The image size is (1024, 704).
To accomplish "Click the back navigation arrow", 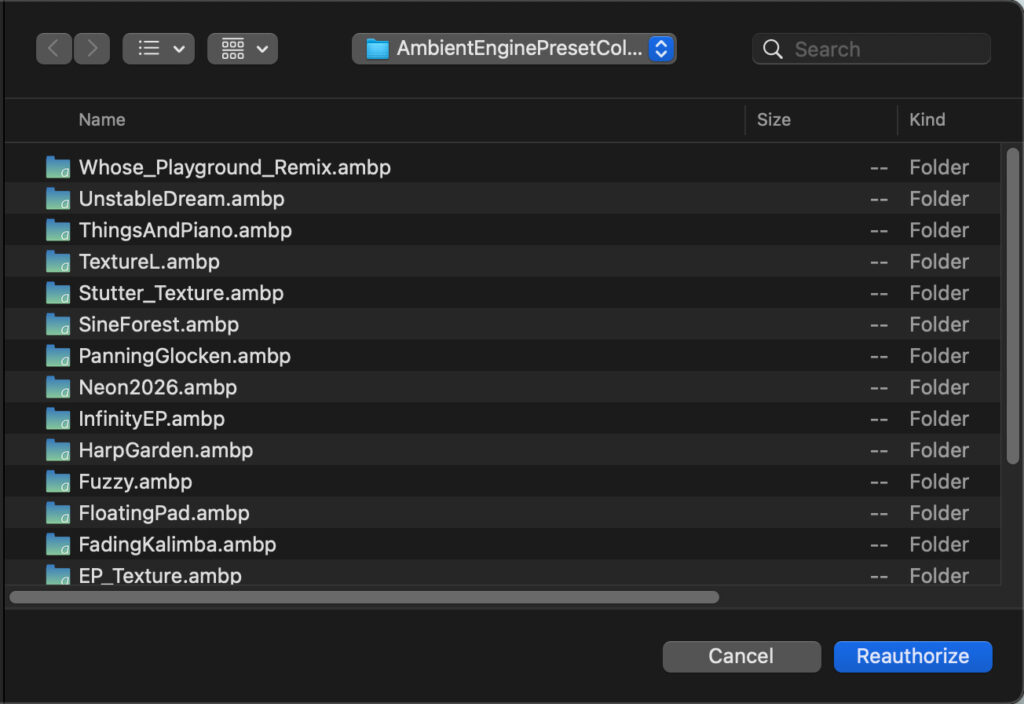I will coord(55,48).
